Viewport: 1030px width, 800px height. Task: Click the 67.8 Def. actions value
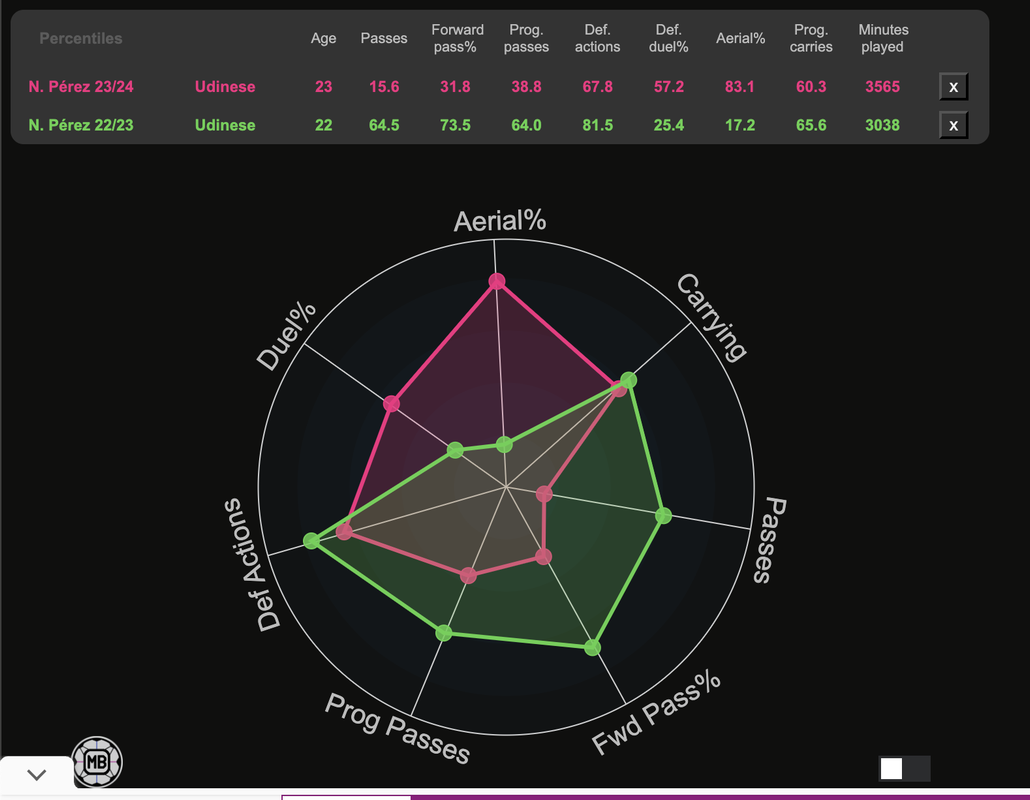[598, 87]
